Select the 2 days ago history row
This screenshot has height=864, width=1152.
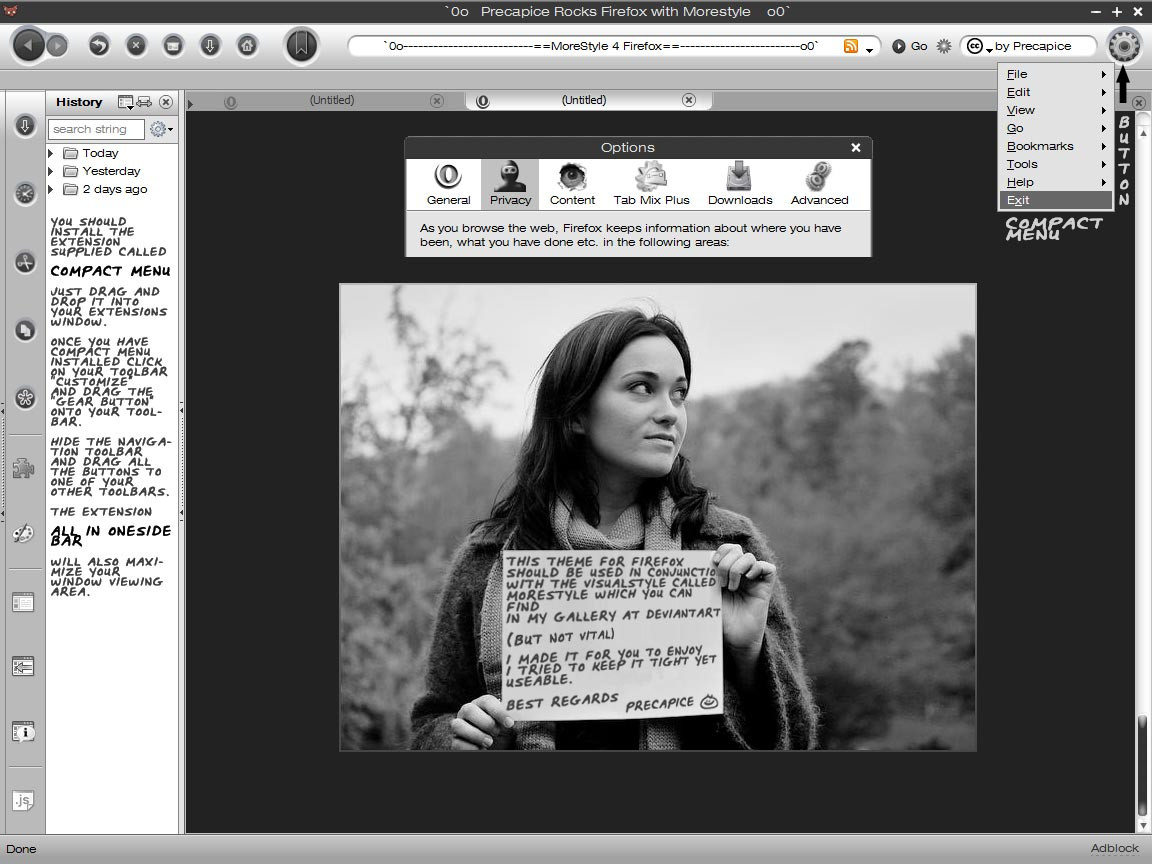(x=112, y=189)
